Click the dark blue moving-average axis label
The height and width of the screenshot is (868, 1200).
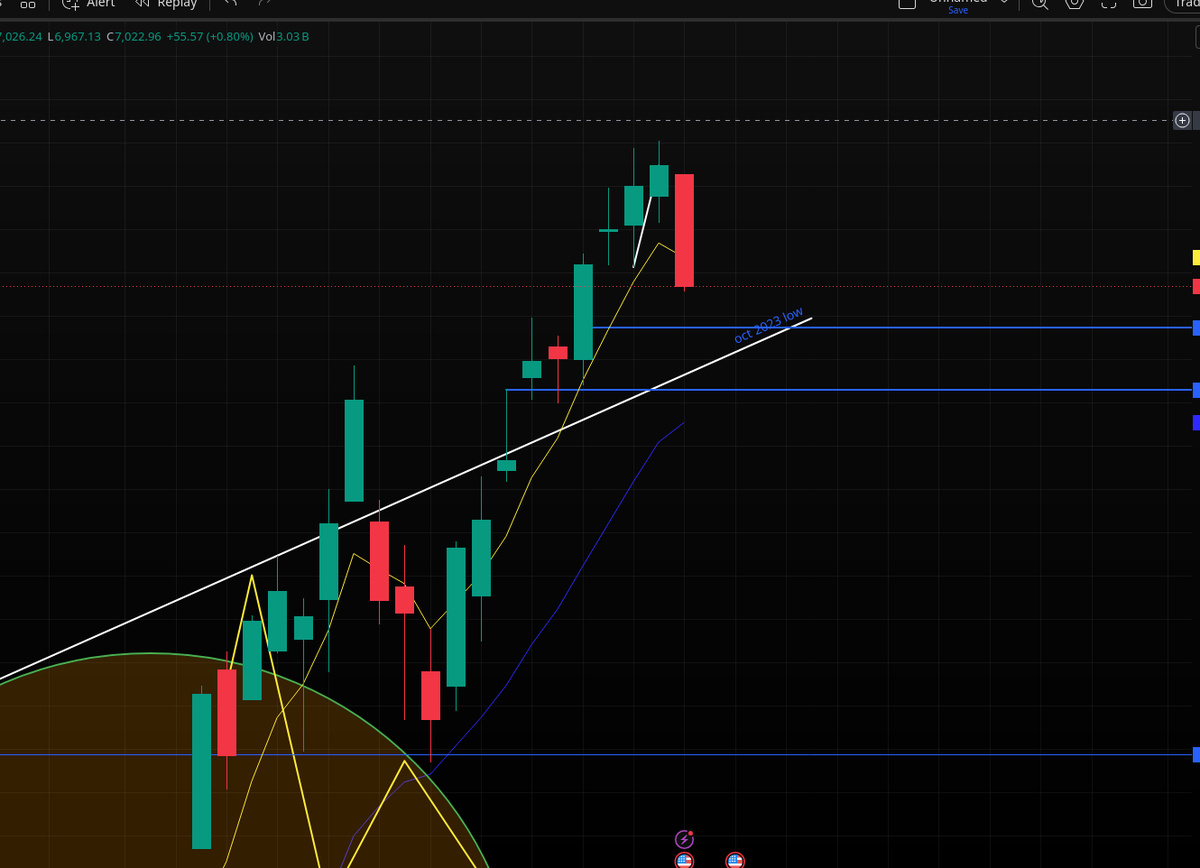(x=1196, y=423)
